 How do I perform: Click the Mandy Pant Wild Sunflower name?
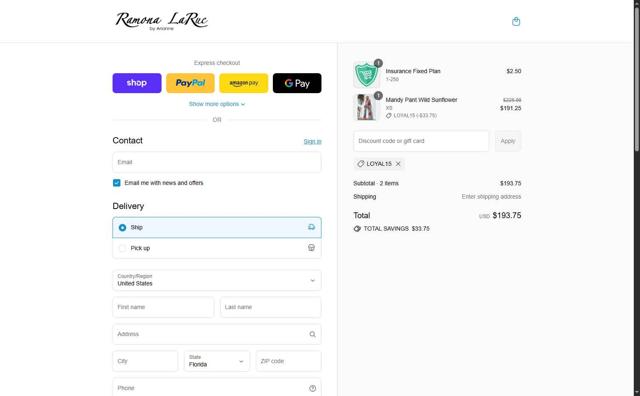coord(421,100)
